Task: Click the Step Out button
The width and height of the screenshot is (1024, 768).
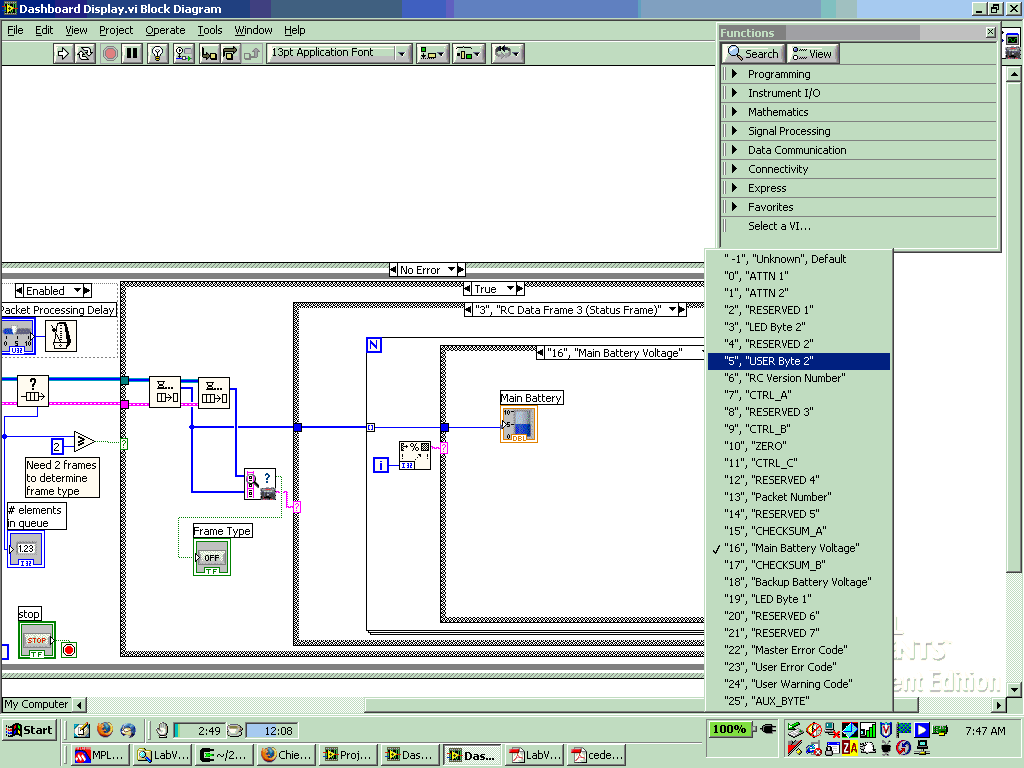Action: coord(252,54)
